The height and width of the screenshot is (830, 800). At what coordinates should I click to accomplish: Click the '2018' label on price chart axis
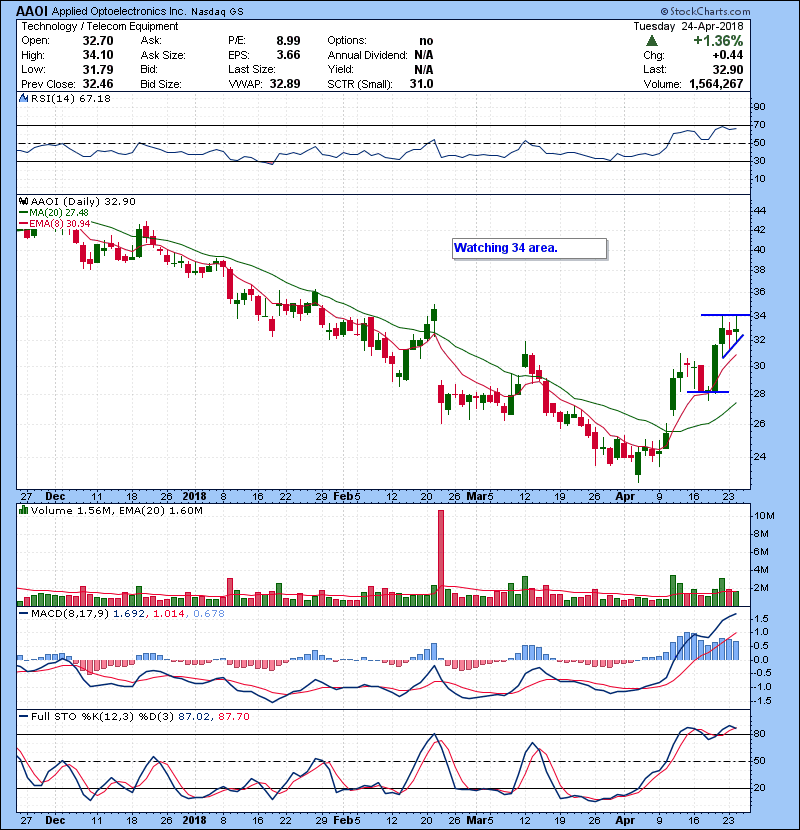194,496
